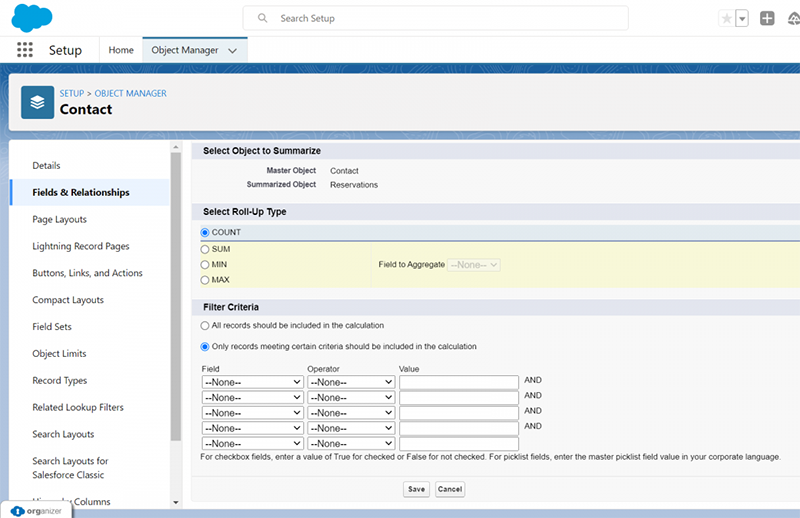800x518 pixels.
Task: Open the third filter row Field dropdown
Action: (x=253, y=413)
